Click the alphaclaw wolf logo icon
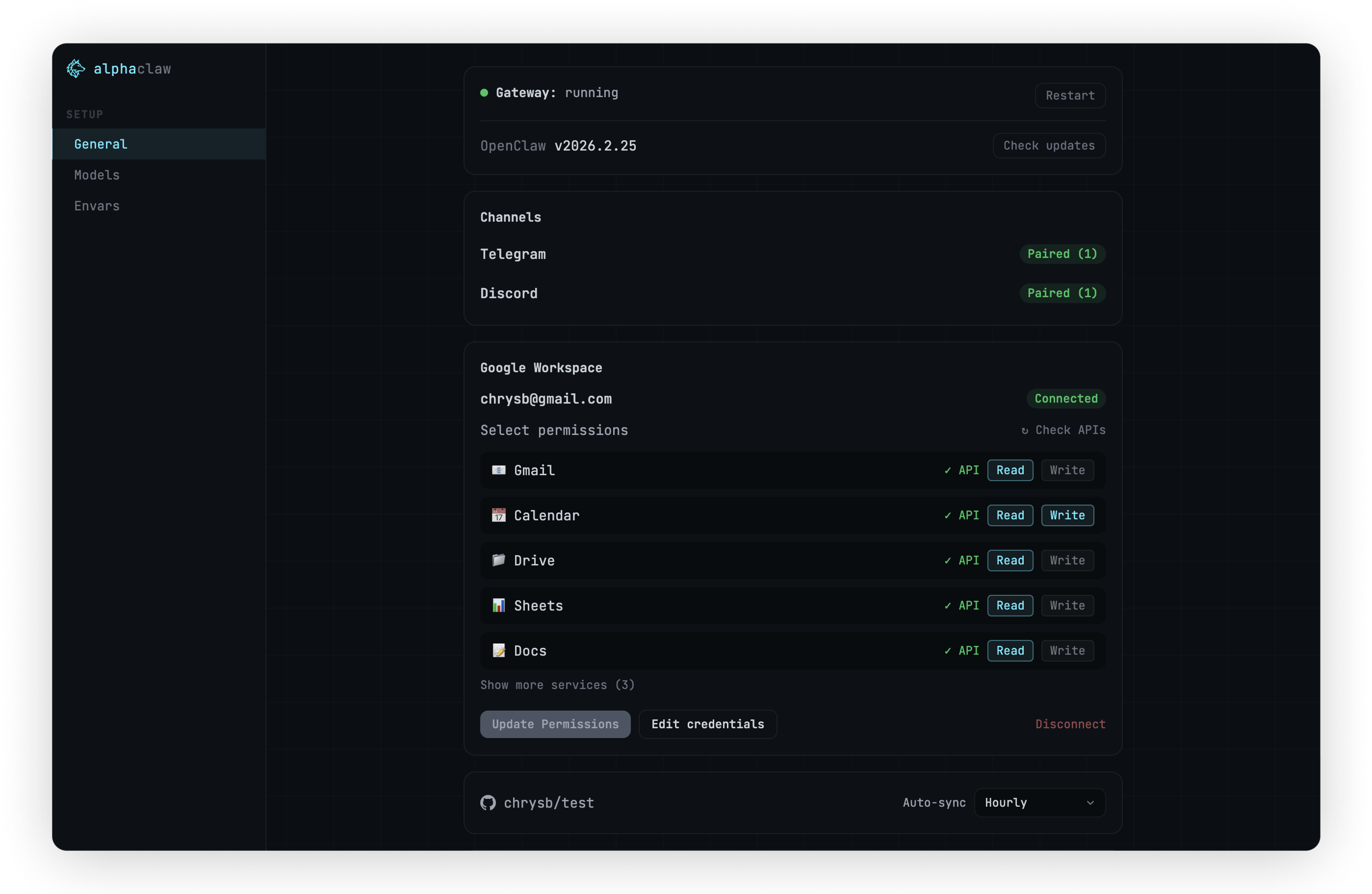This screenshot has height=894, width=1372. pos(76,69)
